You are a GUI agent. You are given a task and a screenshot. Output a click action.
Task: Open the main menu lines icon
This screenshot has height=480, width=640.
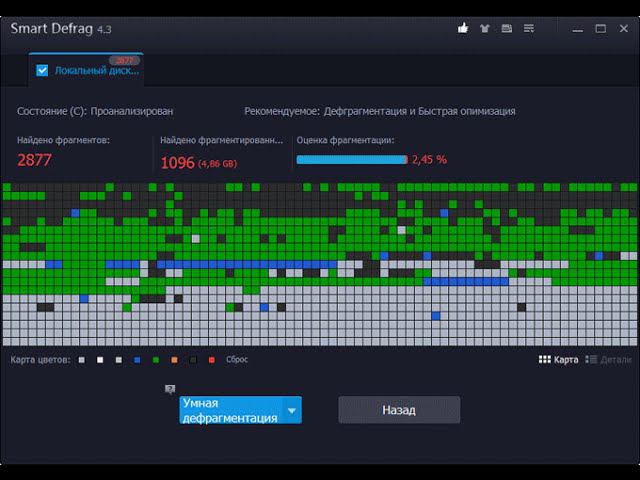click(x=529, y=28)
